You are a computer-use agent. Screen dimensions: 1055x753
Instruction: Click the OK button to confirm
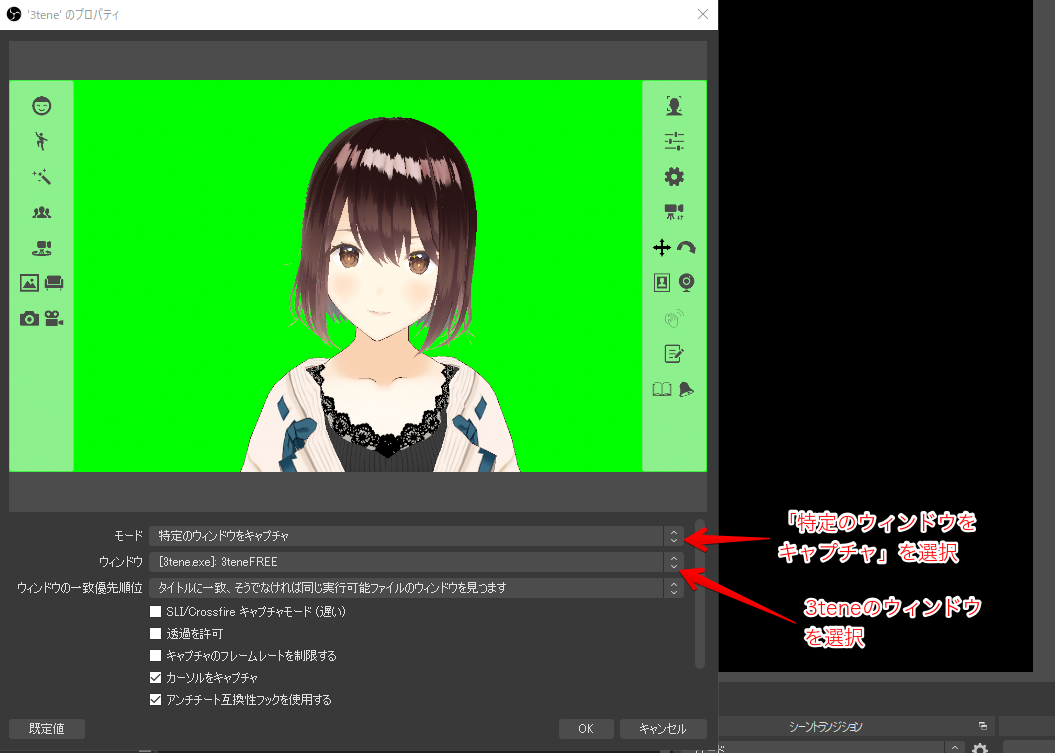(x=586, y=728)
